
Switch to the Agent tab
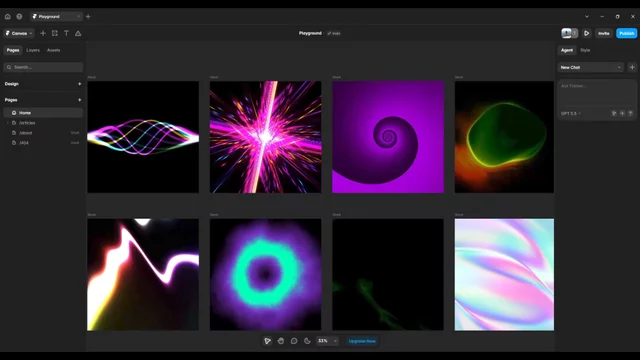(x=567, y=50)
